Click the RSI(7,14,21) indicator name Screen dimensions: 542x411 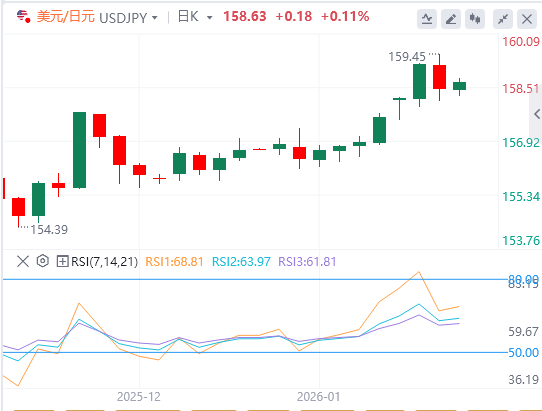pyautogui.click(x=104, y=262)
